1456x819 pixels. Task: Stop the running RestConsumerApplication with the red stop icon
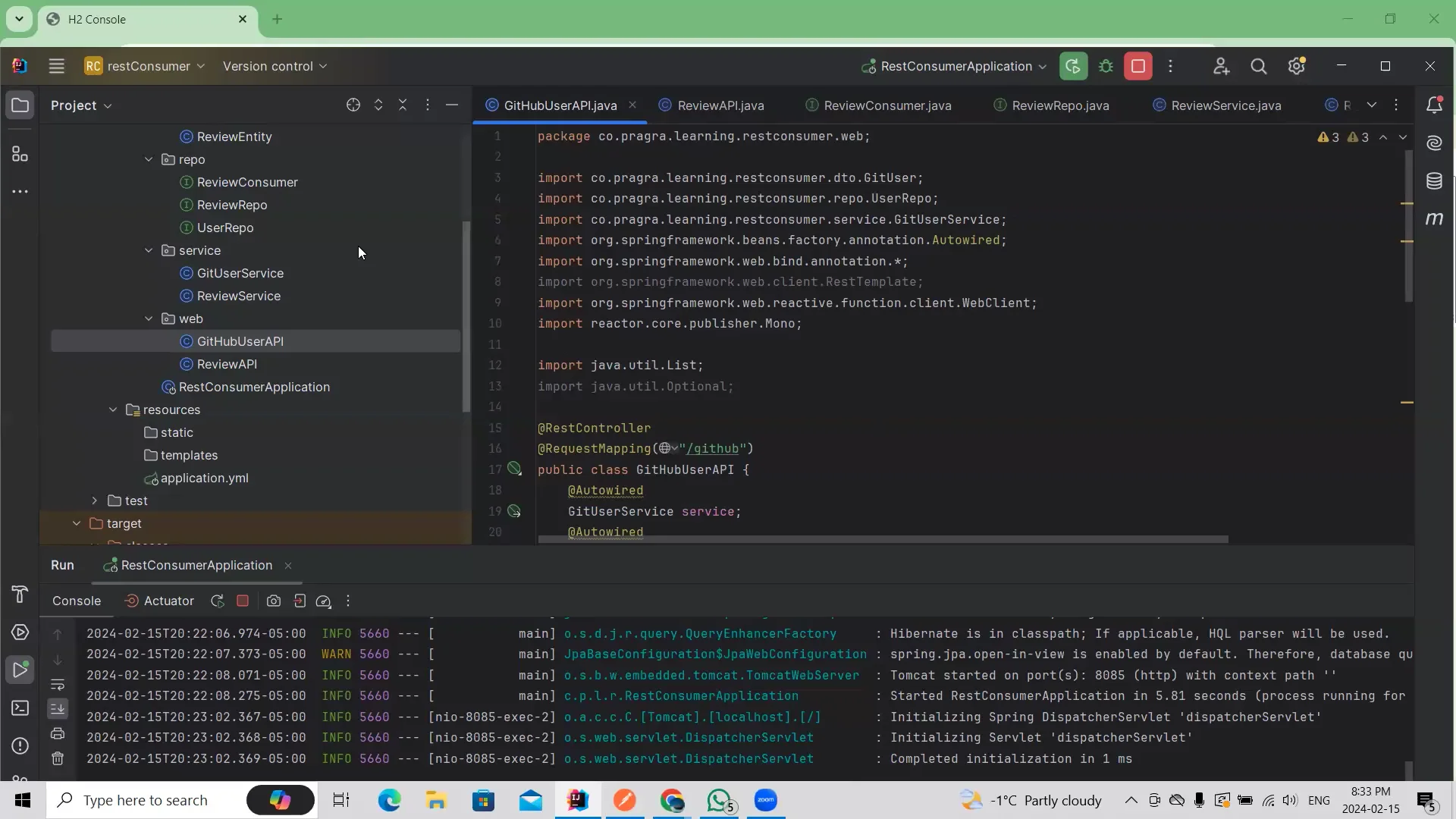pyautogui.click(x=1137, y=66)
